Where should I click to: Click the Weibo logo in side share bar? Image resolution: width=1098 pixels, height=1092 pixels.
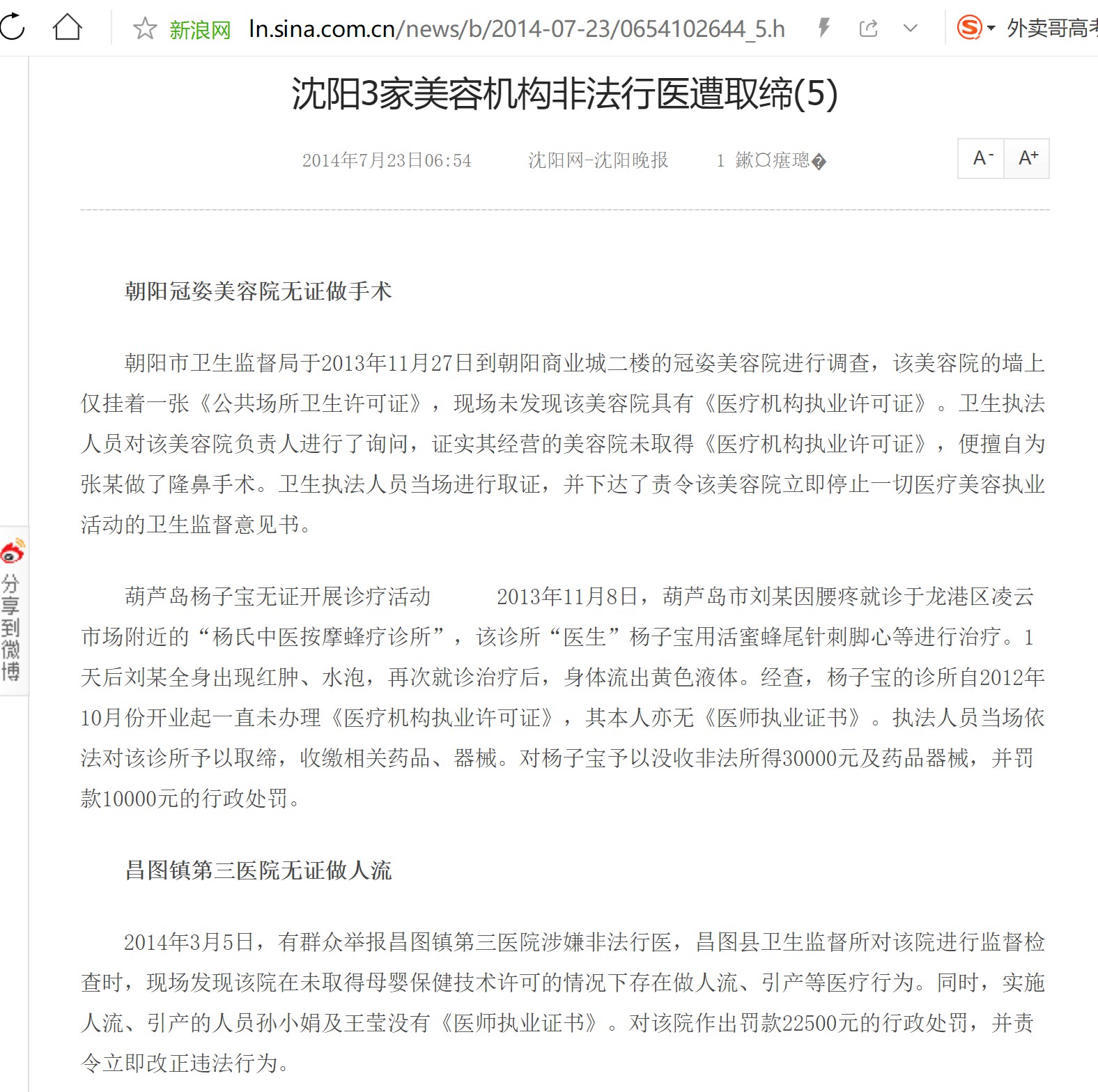(x=13, y=551)
